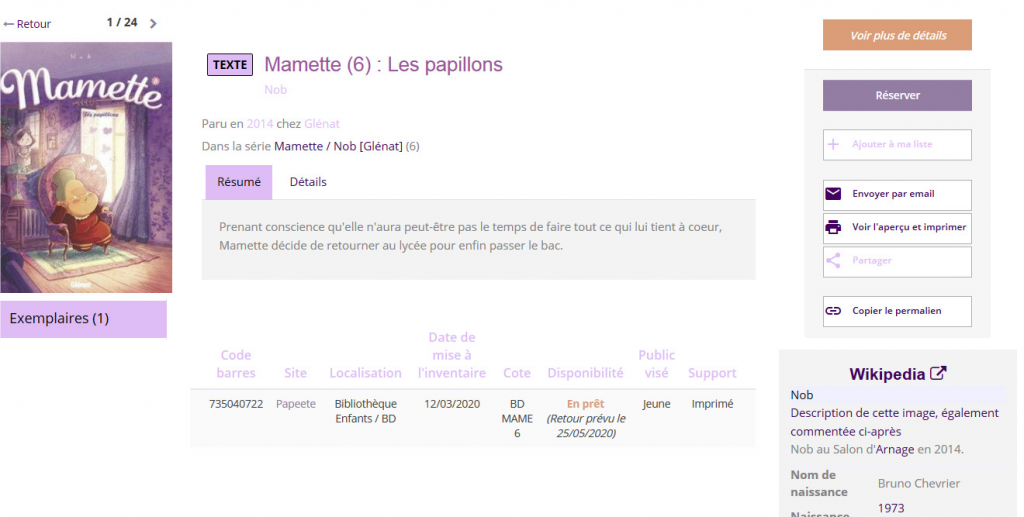
Task: Click the back arrow next to Retour
Action: click(8, 24)
